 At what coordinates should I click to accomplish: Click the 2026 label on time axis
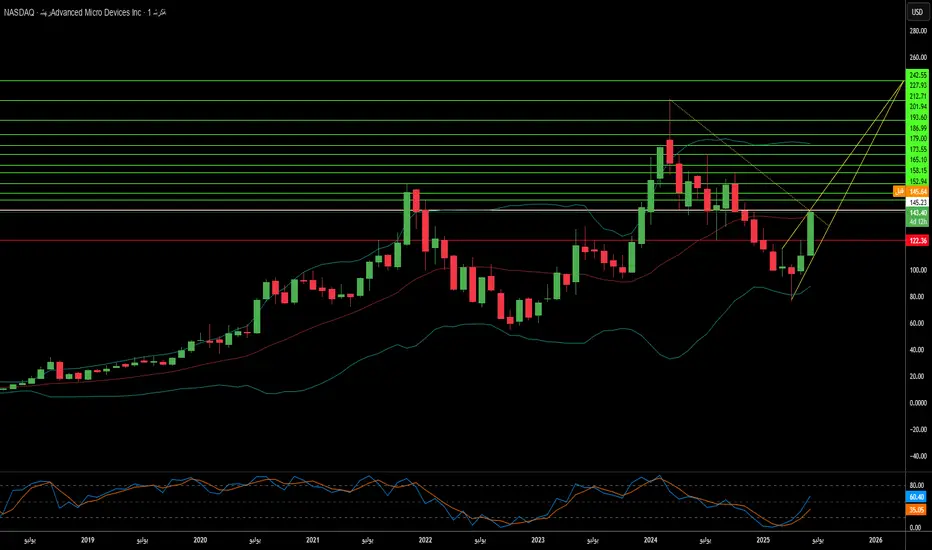(x=876, y=540)
